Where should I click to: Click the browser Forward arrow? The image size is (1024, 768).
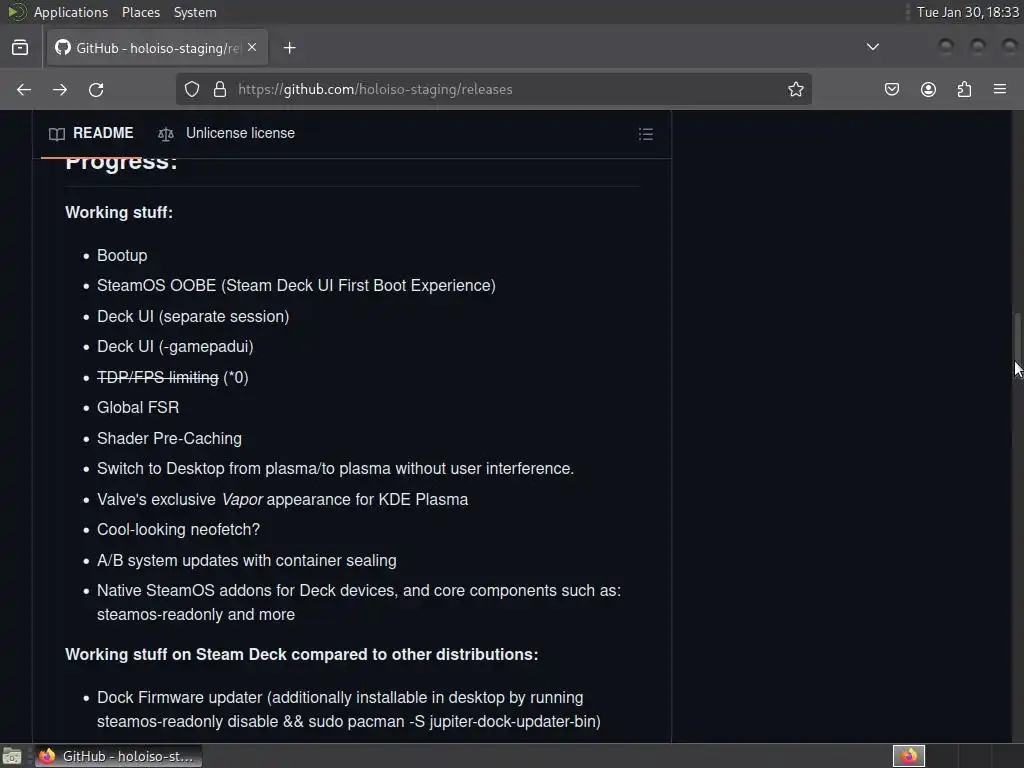point(60,89)
